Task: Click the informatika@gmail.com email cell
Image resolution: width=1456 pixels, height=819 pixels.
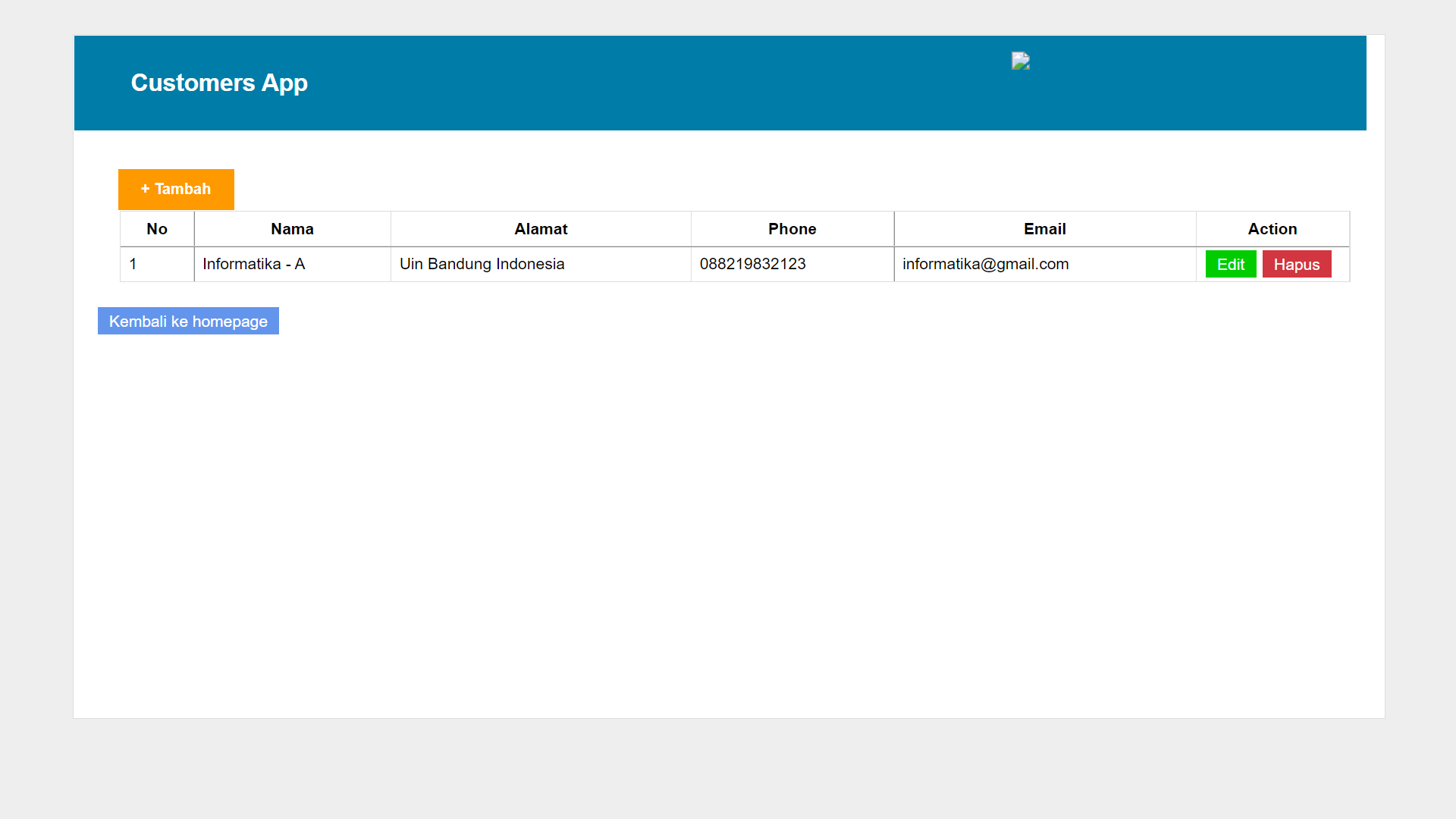Action: click(985, 264)
